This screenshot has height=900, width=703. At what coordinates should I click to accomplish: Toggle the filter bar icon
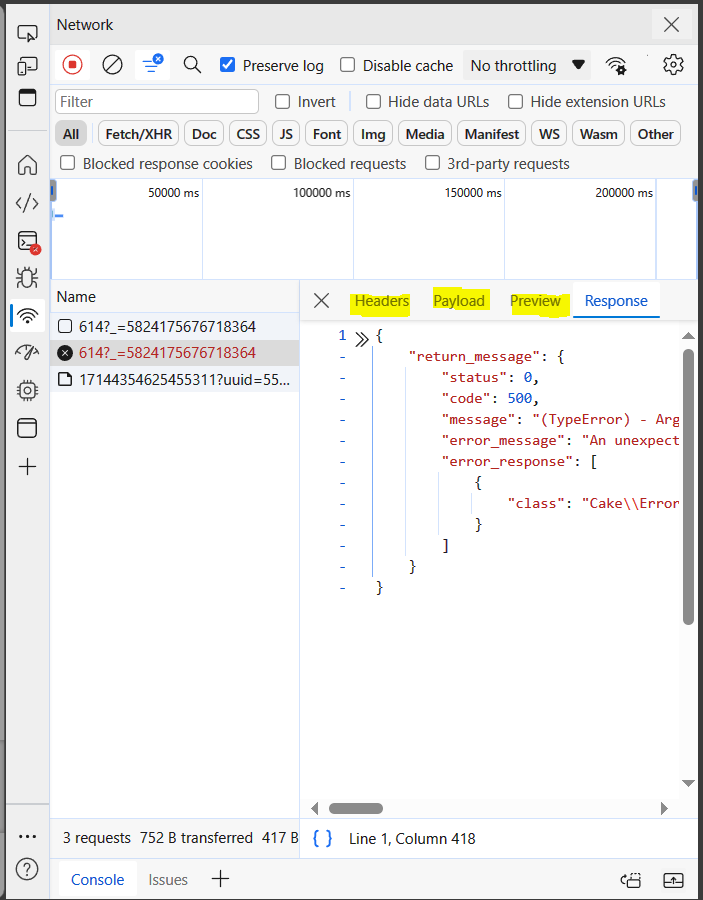coord(152,65)
